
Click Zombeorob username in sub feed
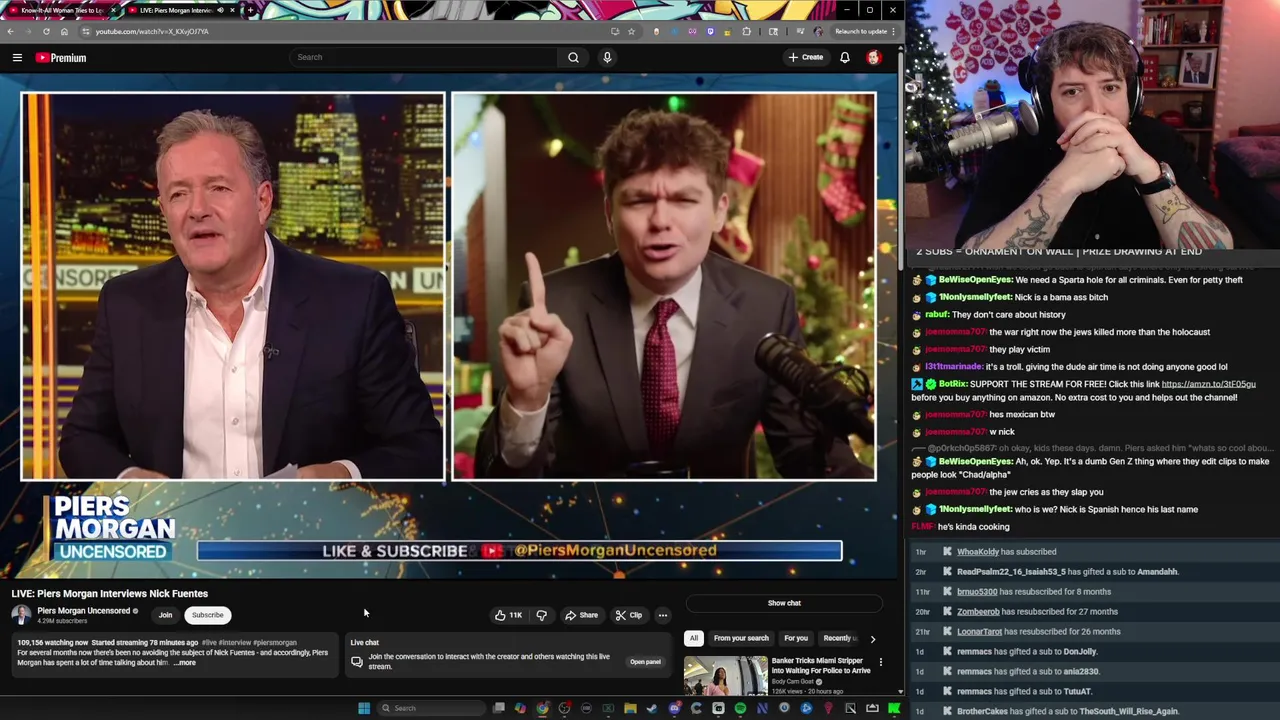pyautogui.click(x=978, y=612)
